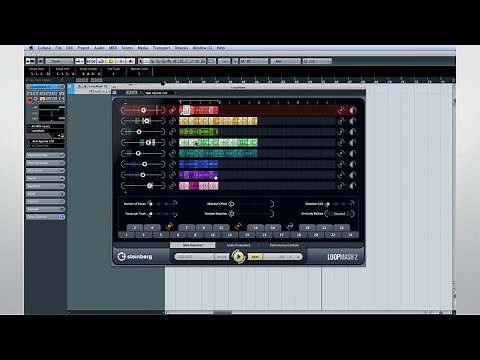This screenshot has height=360, width=480.
Task: Click volume control of purple track
Action: coord(352,175)
